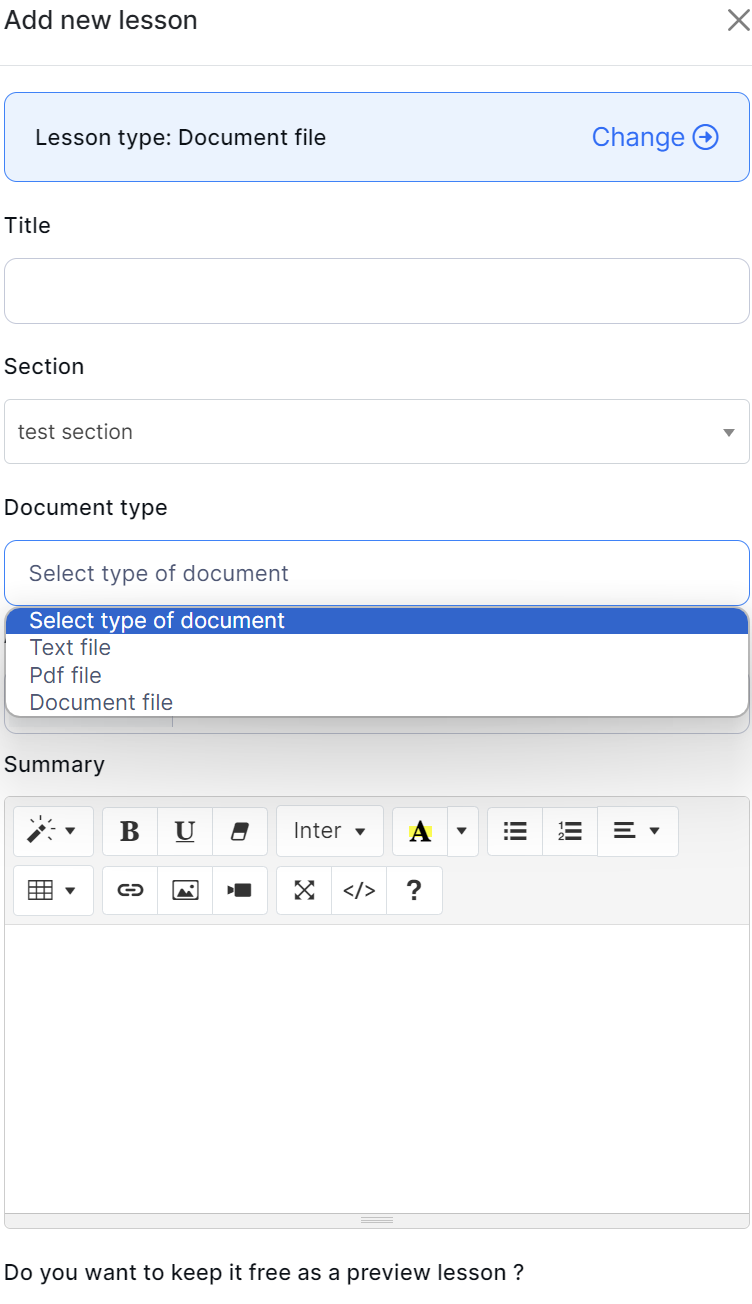Click into the Title input field
752x1304 pixels.
pos(376,291)
